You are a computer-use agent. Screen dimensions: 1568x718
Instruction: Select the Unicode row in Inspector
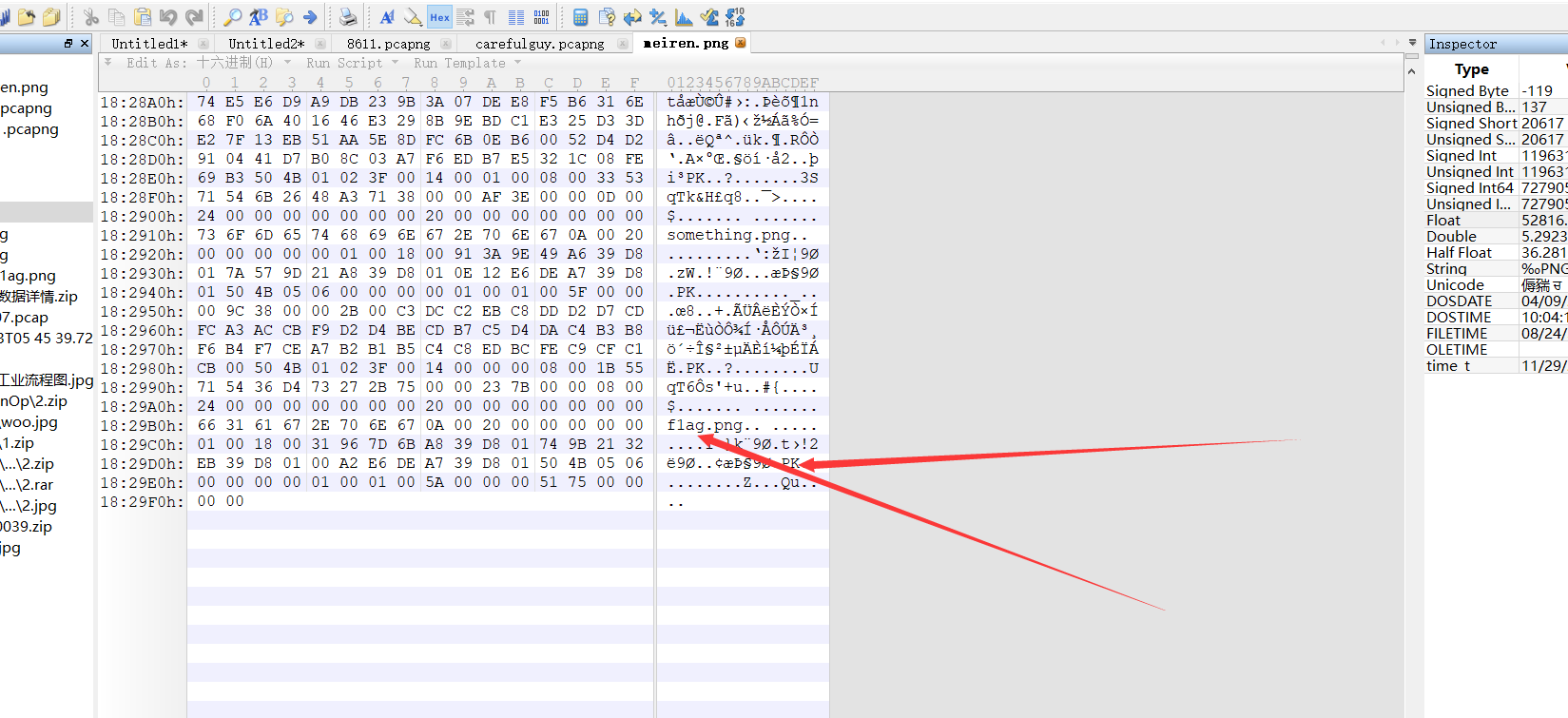pos(1496,284)
